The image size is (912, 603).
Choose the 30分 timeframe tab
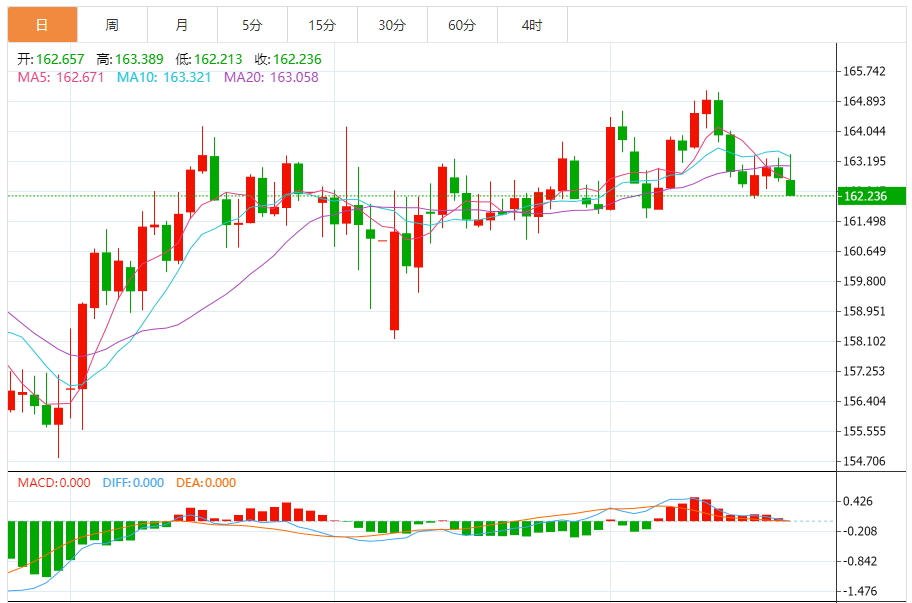coord(392,25)
